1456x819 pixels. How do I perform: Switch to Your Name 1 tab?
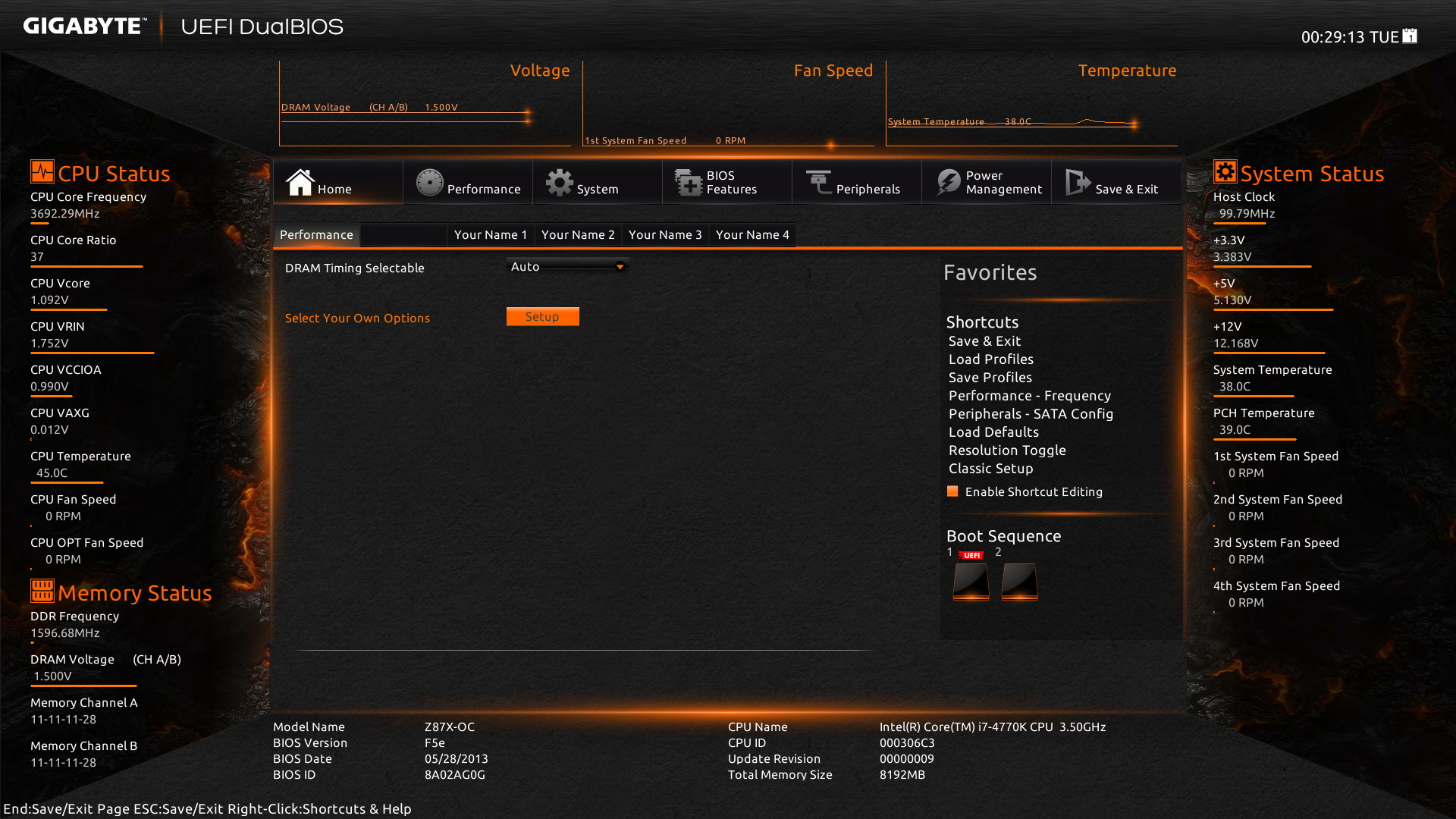click(x=490, y=234)
